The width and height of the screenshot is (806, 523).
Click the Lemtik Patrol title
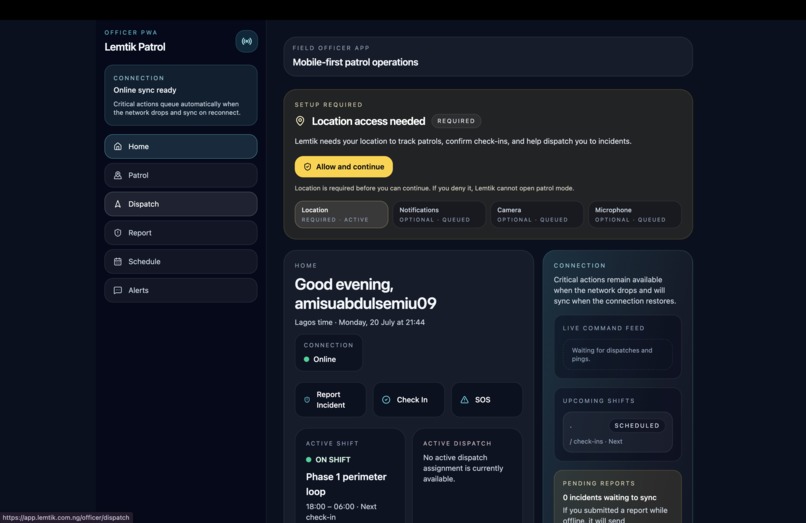pyautogui.click(x=135, y=47)
